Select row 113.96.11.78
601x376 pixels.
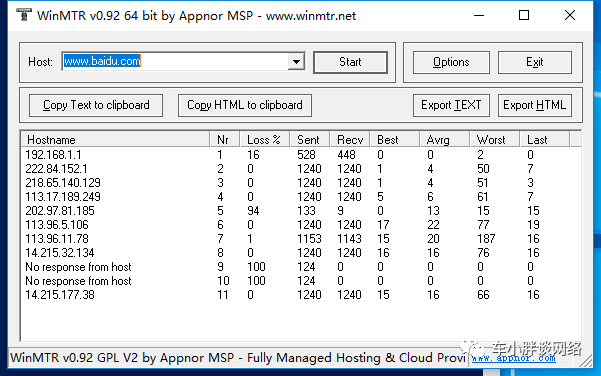[x=300, y=239]
